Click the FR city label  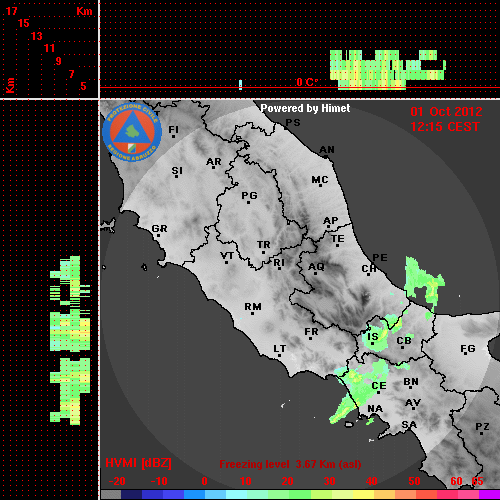point(311,332)
